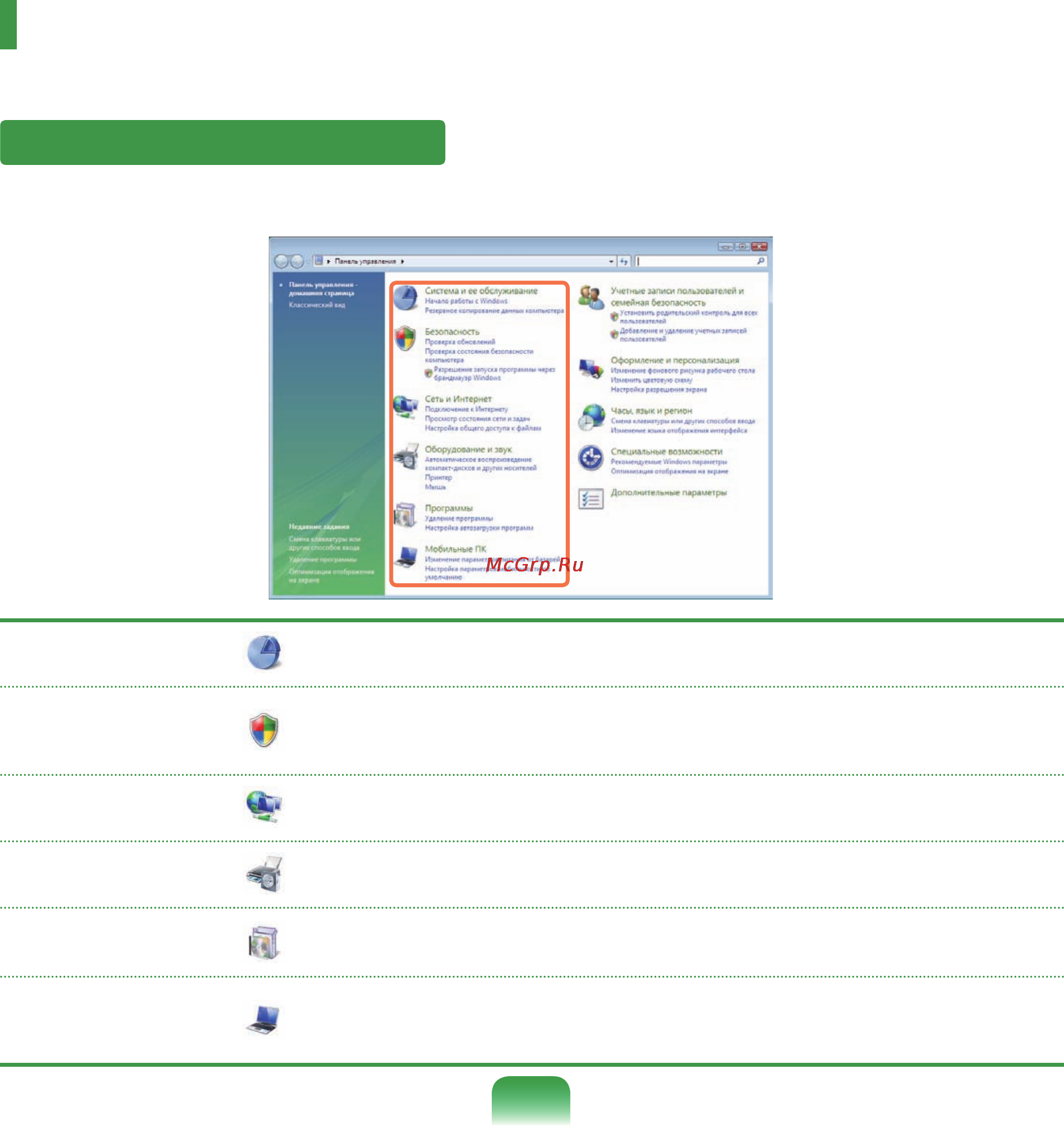
Task: Open Резервное копирование данных компьютера
Action: tap(495, 311)
